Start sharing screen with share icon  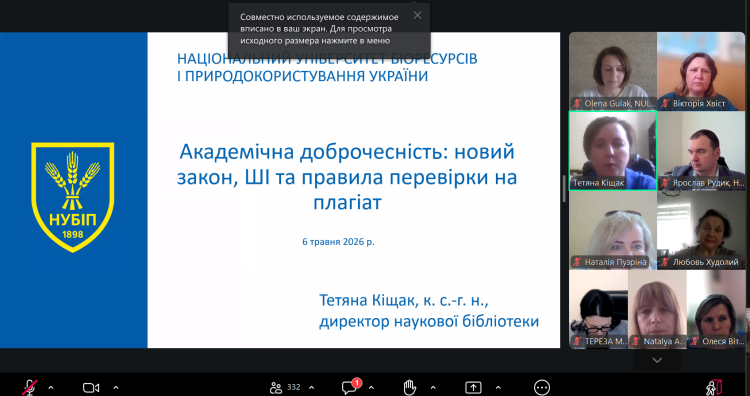click(473, 387)
